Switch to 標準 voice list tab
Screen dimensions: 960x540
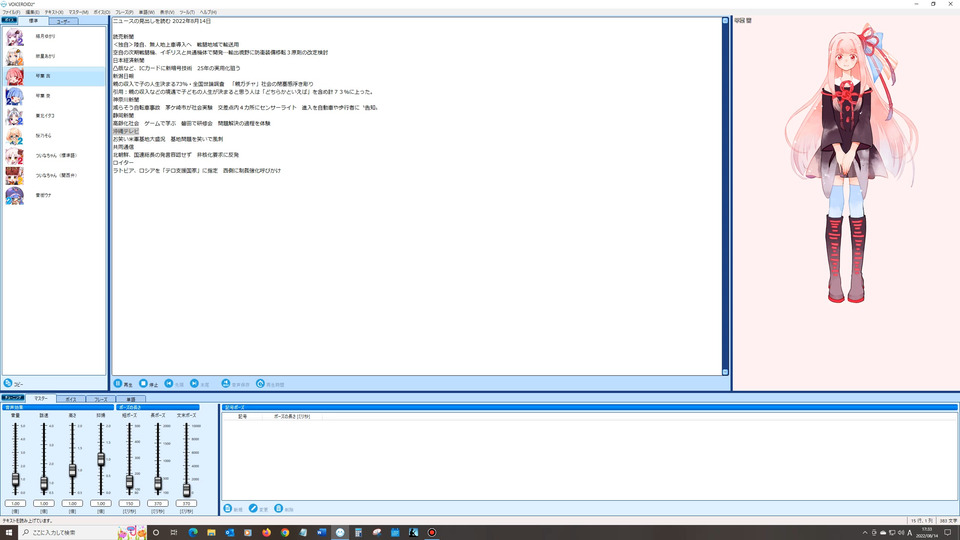click(33, 21)
